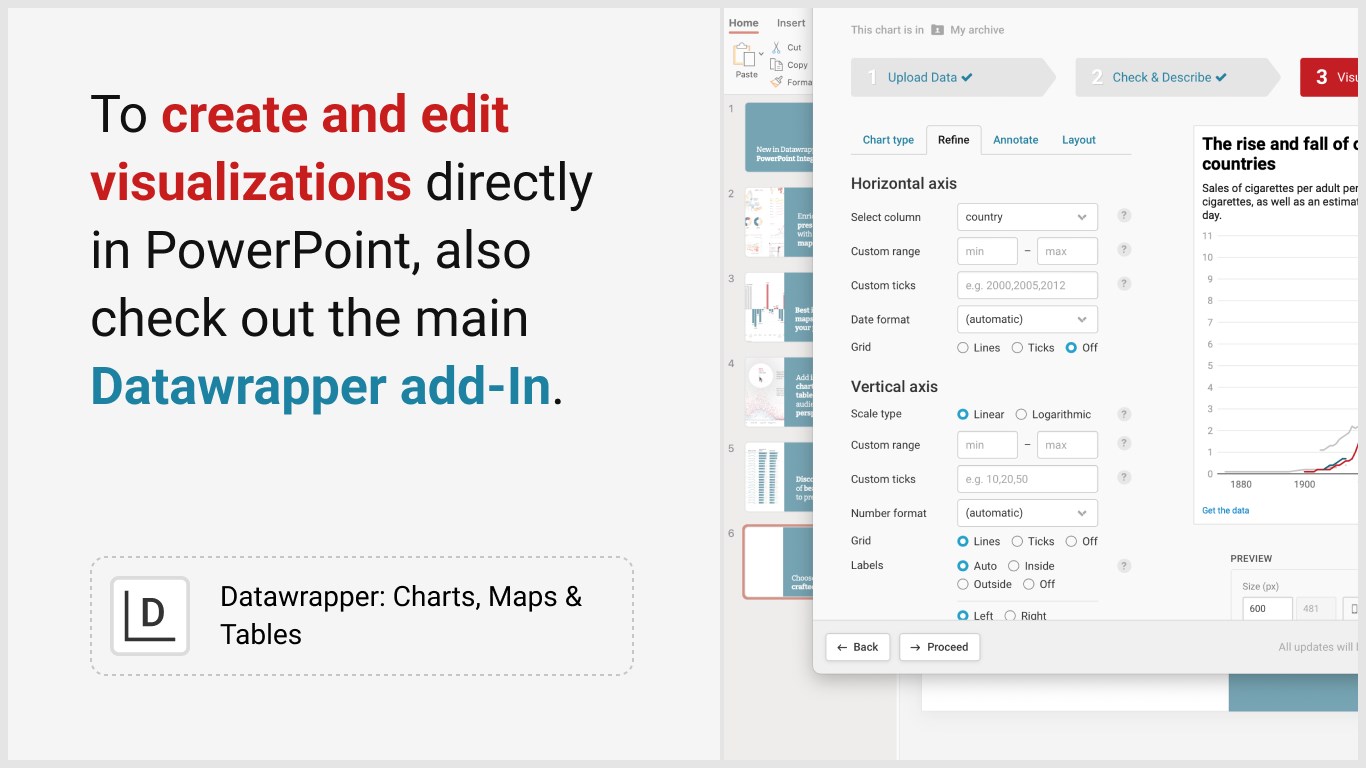1366x768 pixels.
Task: Show help for Select column
Action: click(x=1124, y=216)
